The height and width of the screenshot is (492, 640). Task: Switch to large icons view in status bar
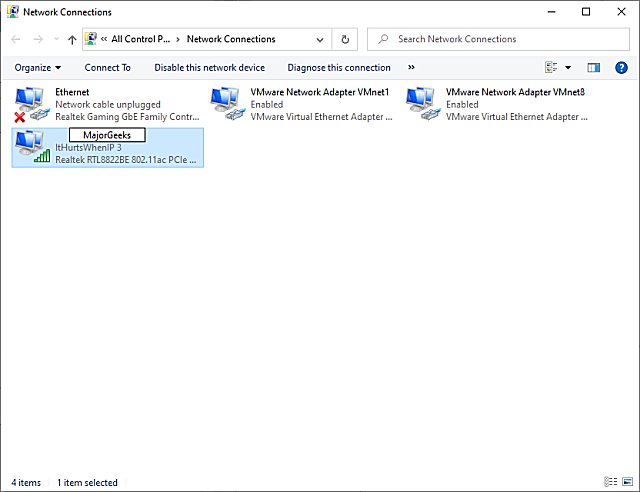coord(627,482)
